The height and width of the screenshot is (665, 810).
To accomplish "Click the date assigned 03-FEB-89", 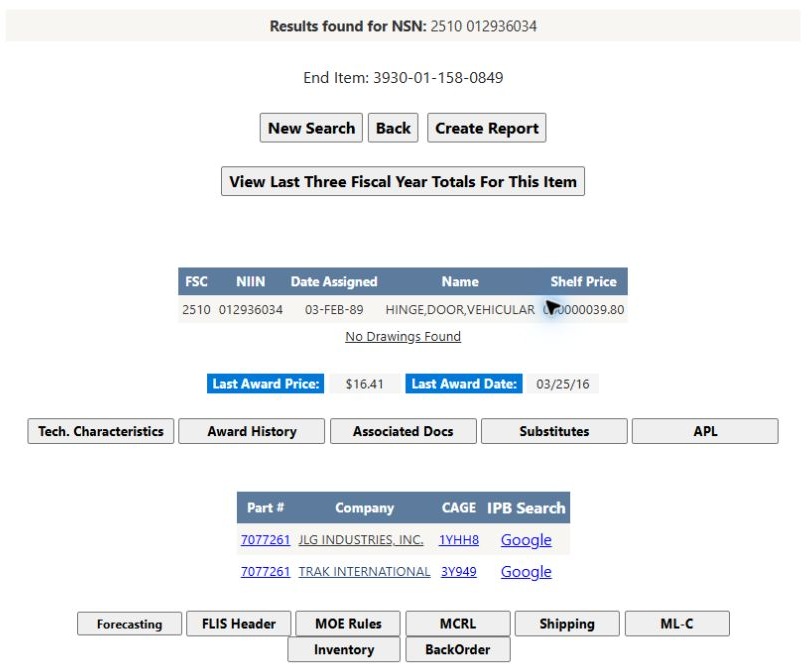I will [x=334, y=310].
